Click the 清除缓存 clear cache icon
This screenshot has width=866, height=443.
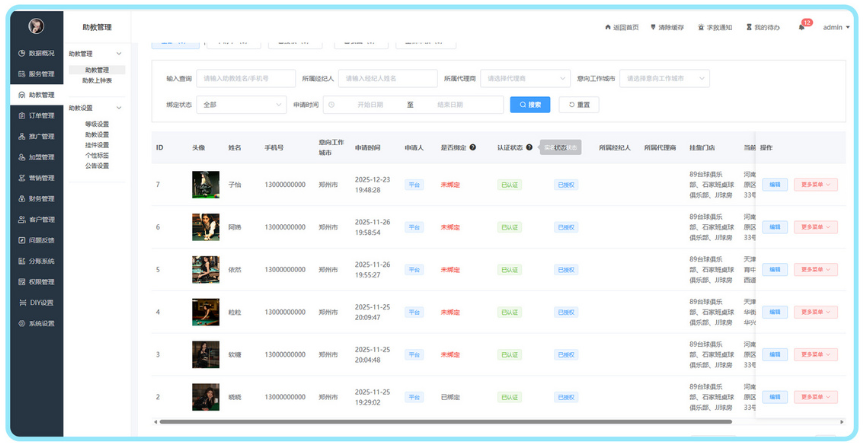[654, 28]
